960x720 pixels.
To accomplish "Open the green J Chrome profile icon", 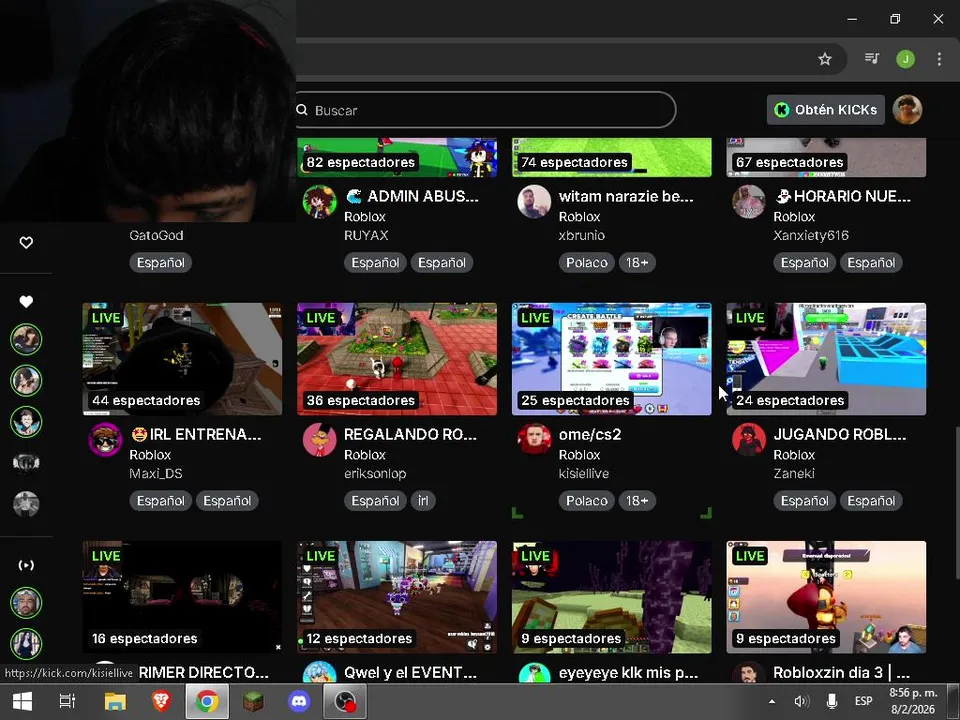I will 906,59.
